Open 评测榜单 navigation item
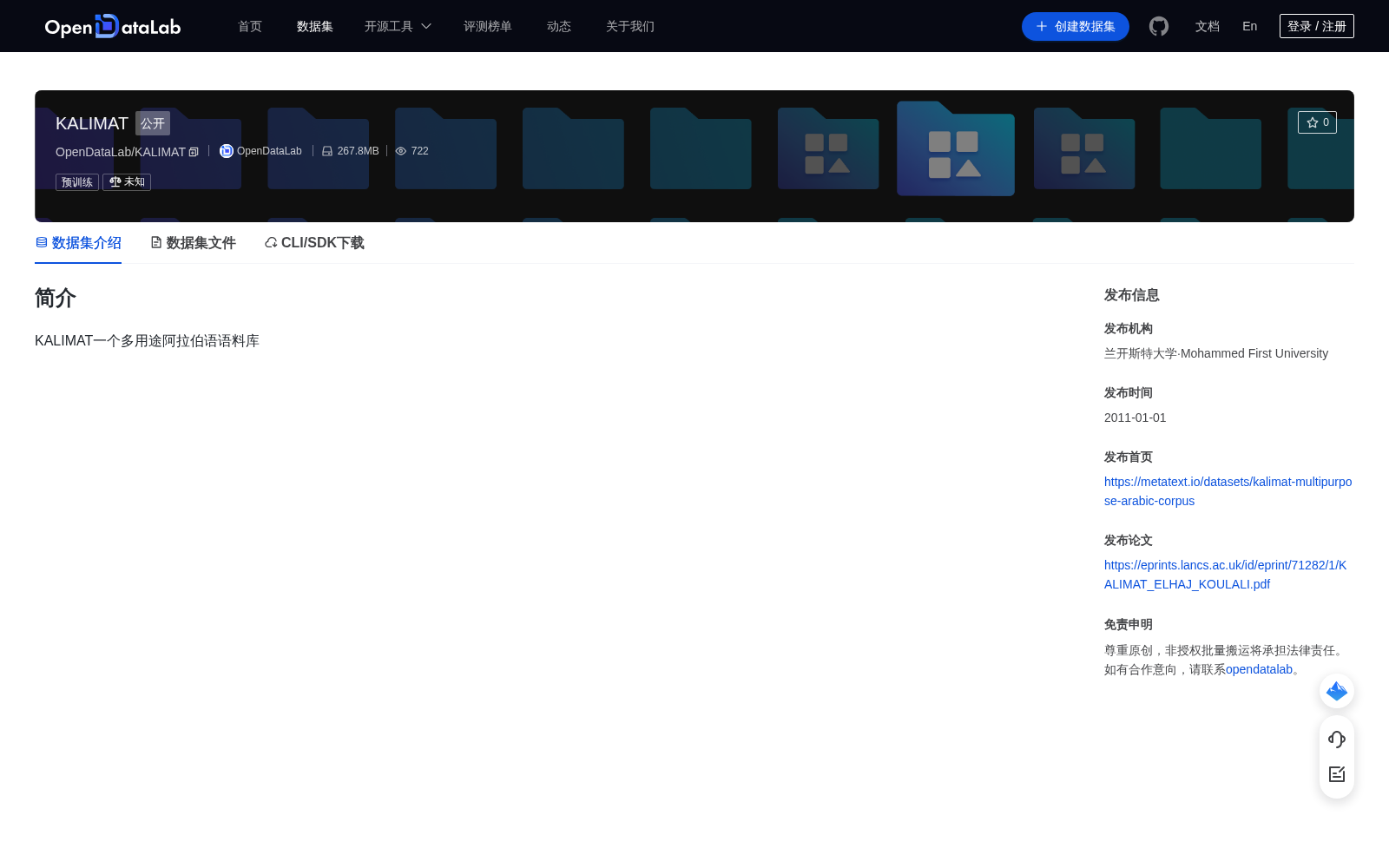1389x868 pixels. [488, 26]
